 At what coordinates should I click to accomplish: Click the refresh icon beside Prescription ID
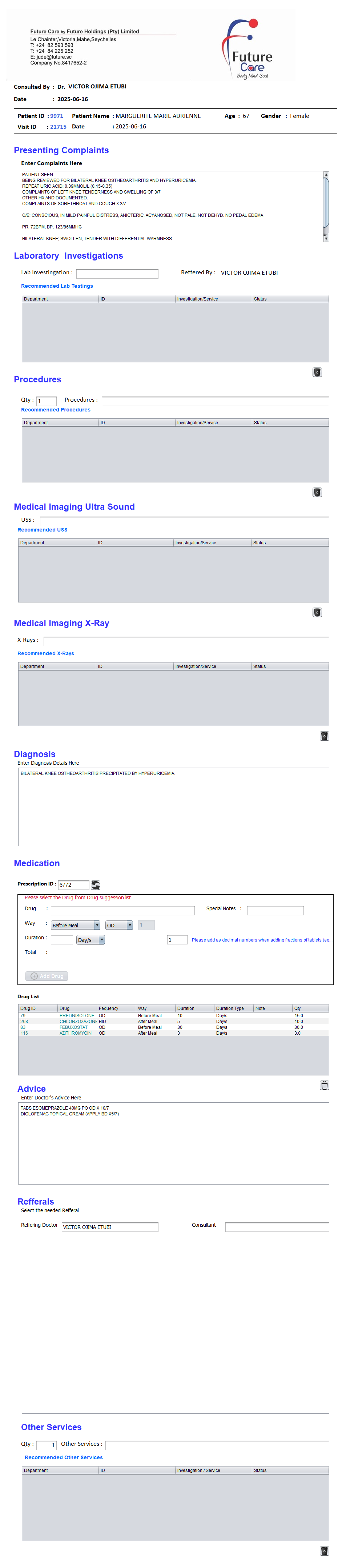point(96,885)
